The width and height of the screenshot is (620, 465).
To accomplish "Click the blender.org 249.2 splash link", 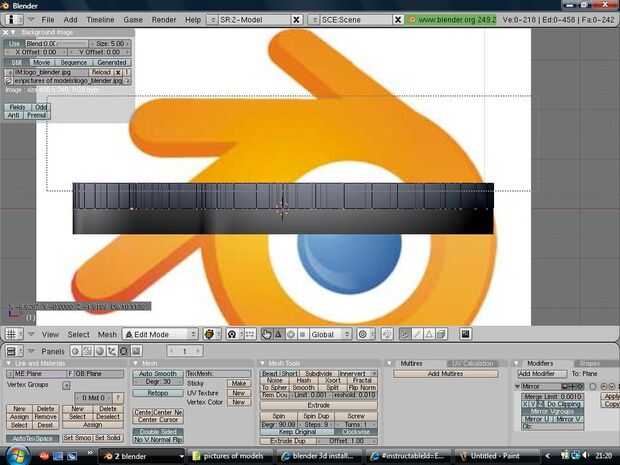I will [451, 19].
